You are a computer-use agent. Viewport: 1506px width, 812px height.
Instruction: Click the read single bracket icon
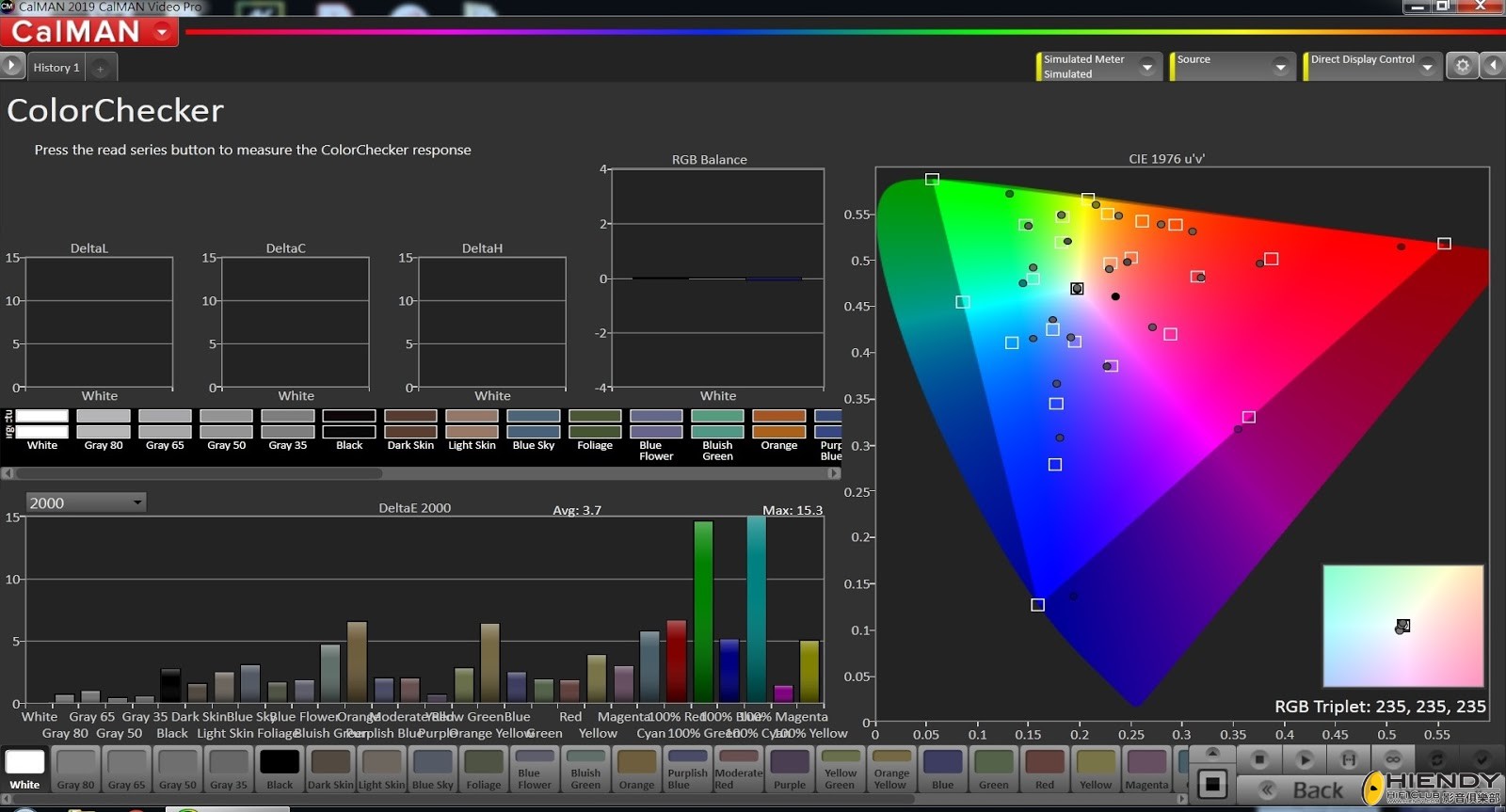coord(1348,759)
